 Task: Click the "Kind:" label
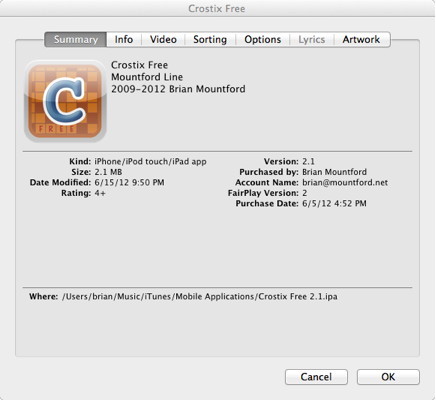pos(80,162)
